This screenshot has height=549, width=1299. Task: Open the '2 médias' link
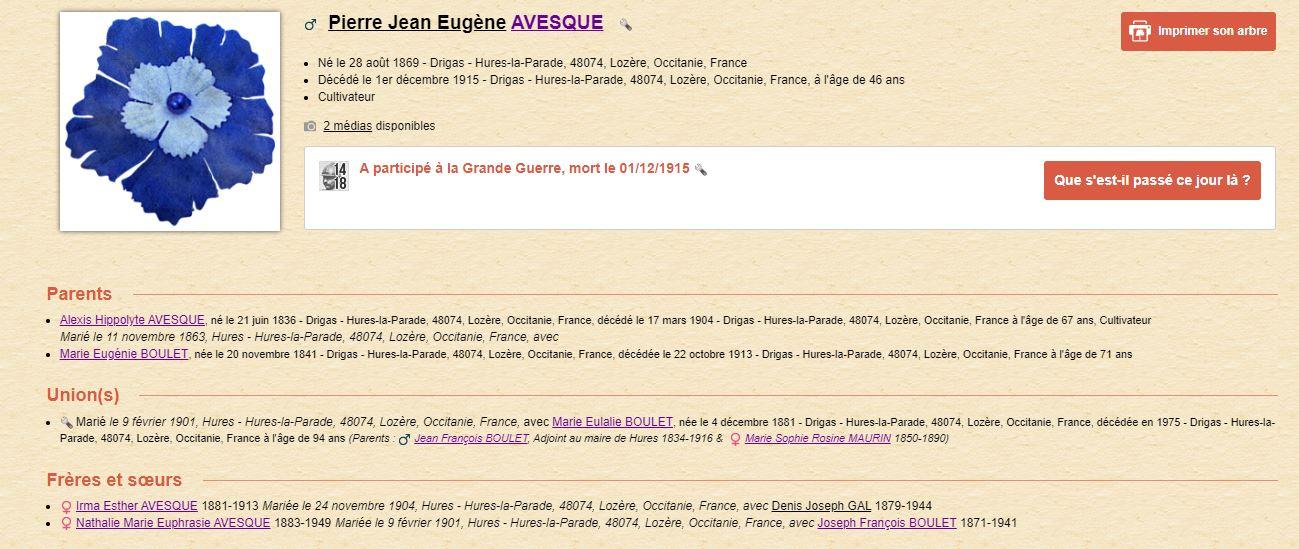(x=347, y=126)
